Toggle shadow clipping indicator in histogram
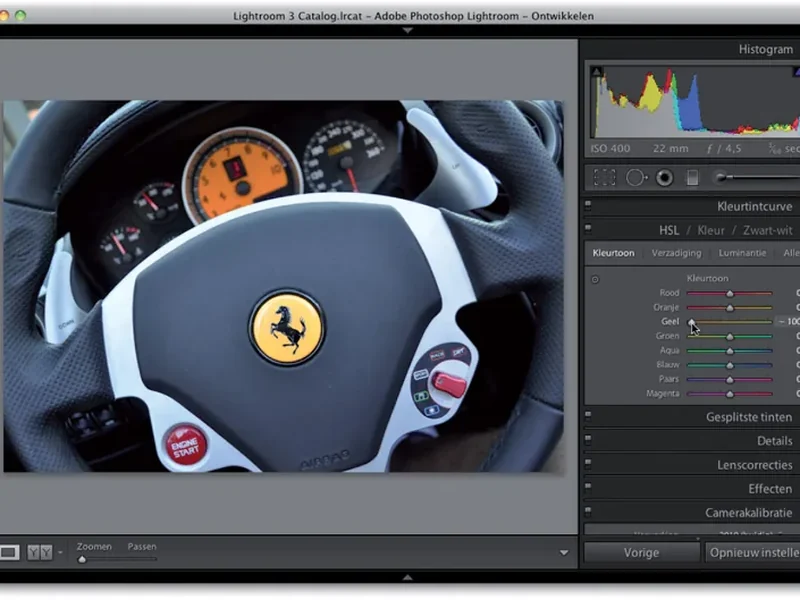 pos(596,71)
